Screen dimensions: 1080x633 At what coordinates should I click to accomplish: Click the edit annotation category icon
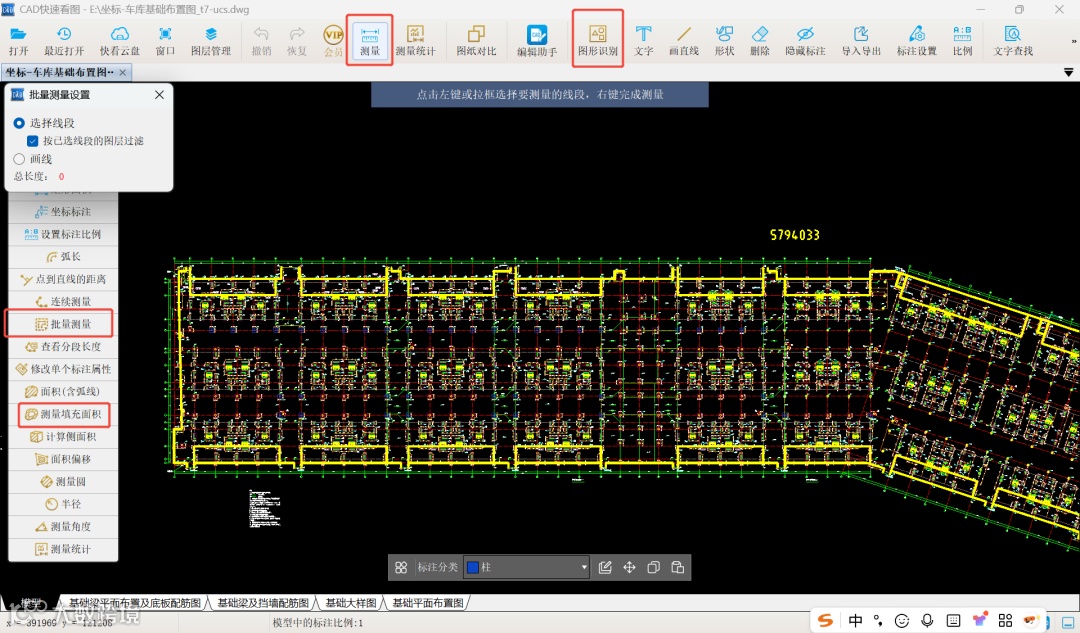point(605,567)
